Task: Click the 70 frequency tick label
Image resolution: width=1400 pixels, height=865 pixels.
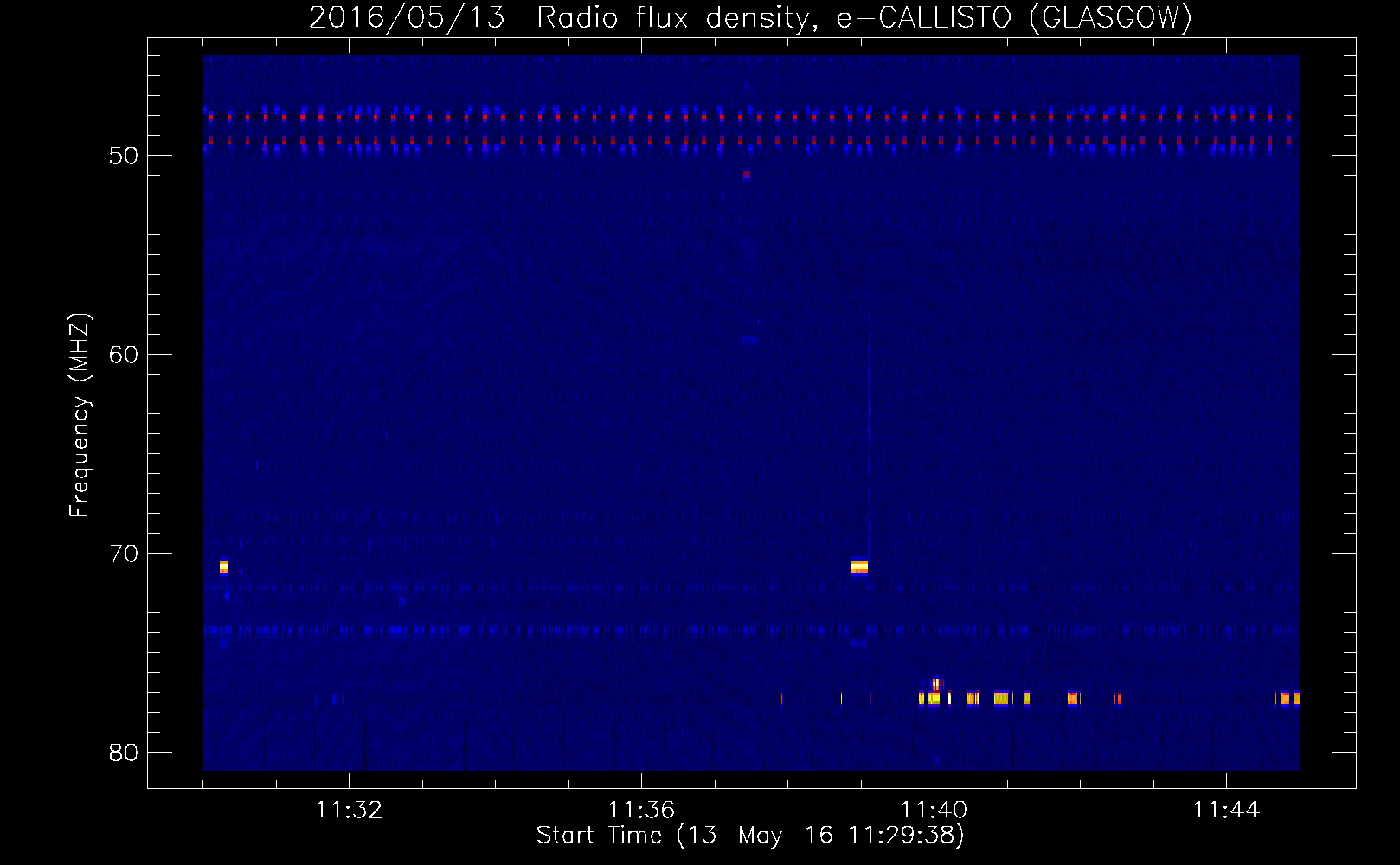Action: click(x=124, y=554)
